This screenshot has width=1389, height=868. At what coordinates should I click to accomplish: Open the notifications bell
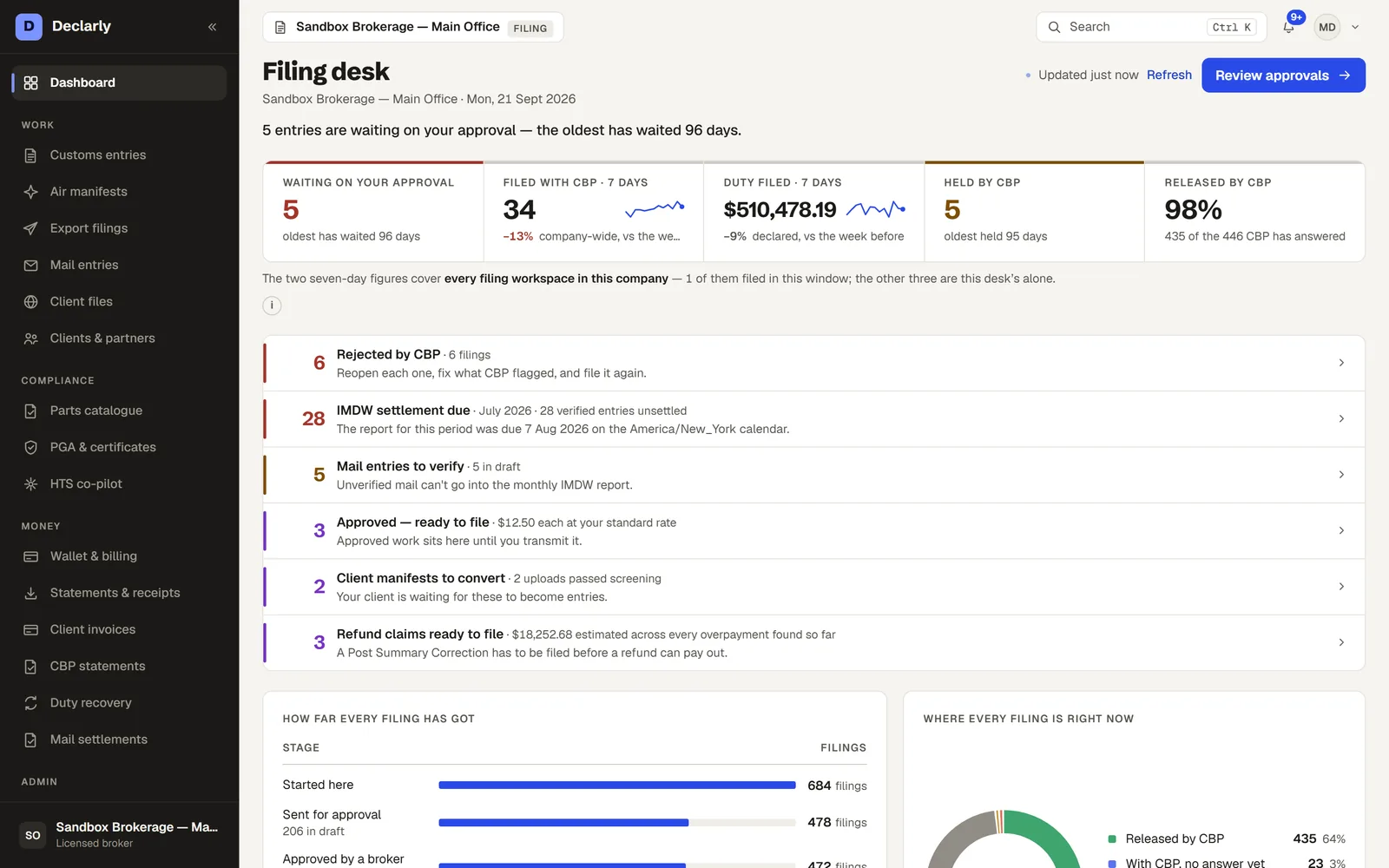pos(1289,27)
